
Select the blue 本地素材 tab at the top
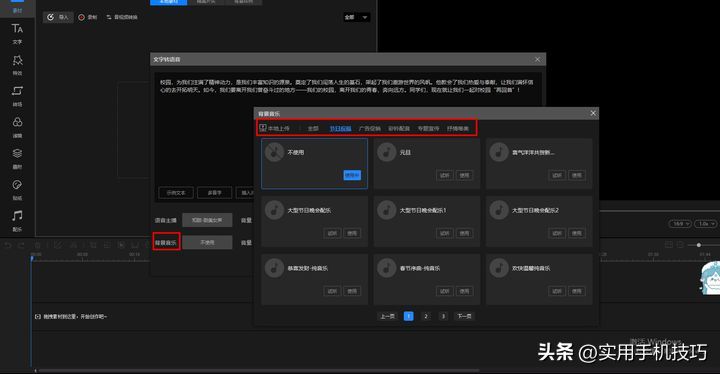[169, 2]
